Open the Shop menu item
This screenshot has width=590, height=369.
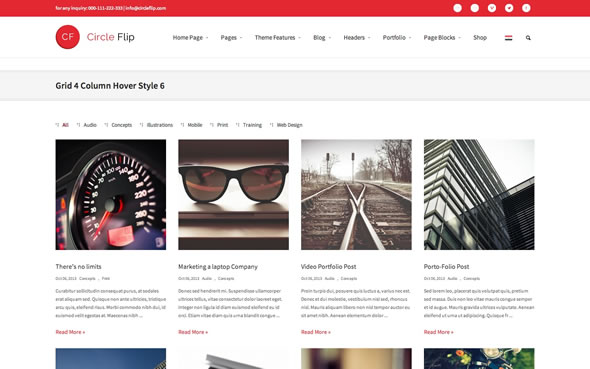pos(480,38)
